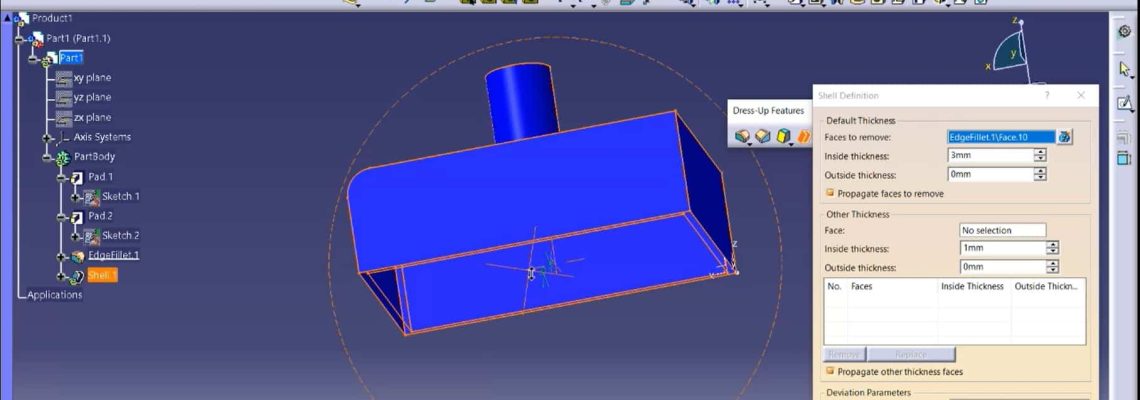
Task: Select the Edge Fillet icon in Dress-Up Features
Action: click(x=742, y=136)
